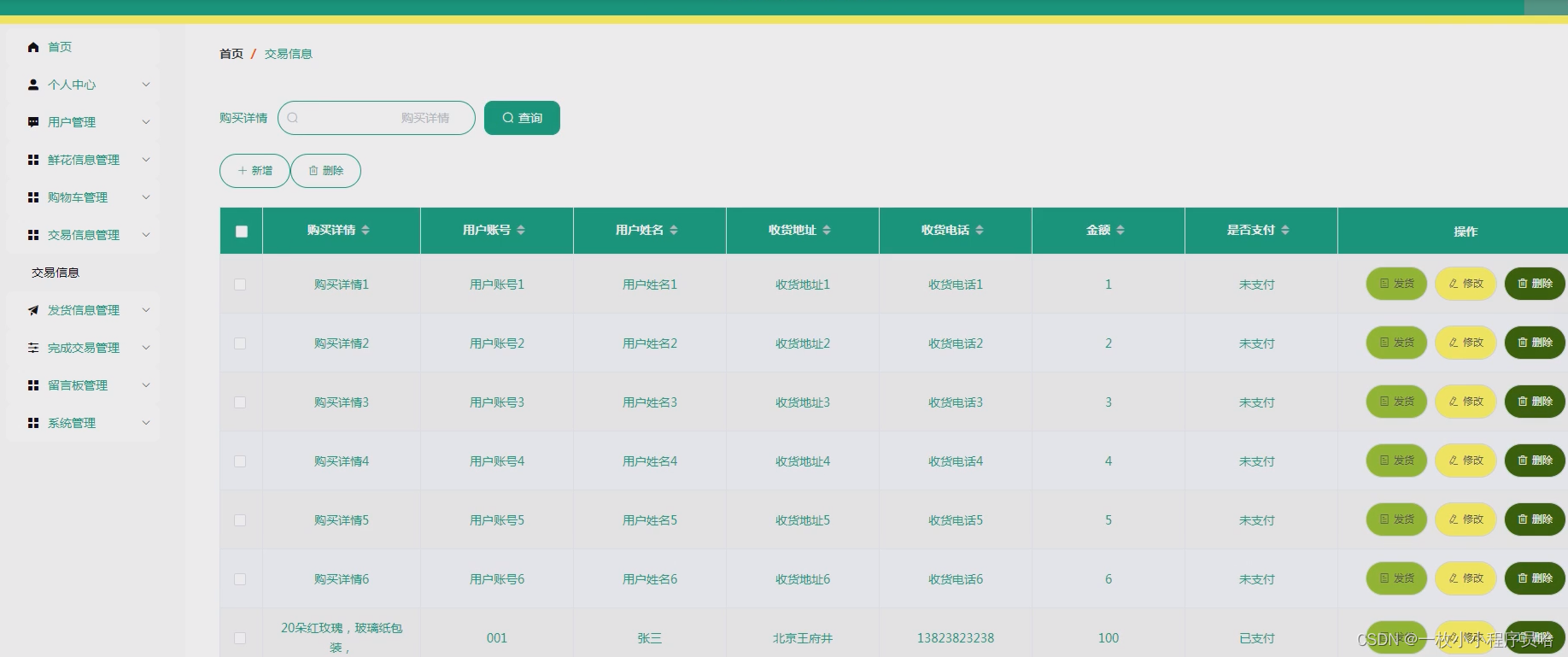Click the grid icon beside 系统管理
This screenshot has height=657, width=1568.
click(33, 423)
